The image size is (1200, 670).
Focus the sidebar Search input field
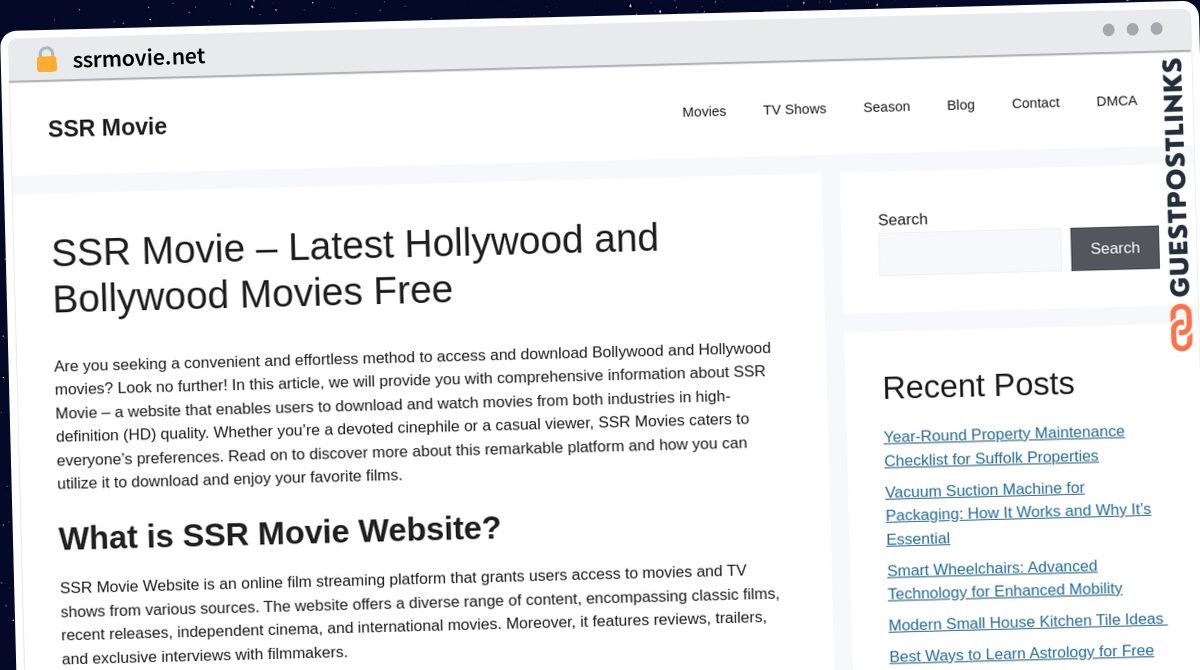(x=970, y=251)
